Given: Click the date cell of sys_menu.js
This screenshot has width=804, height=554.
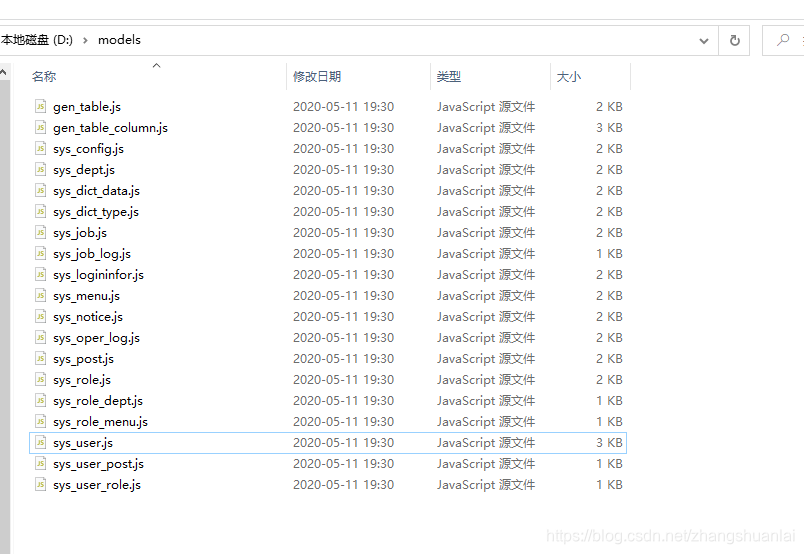Looking at the screenshot, I should click(344, 295).
